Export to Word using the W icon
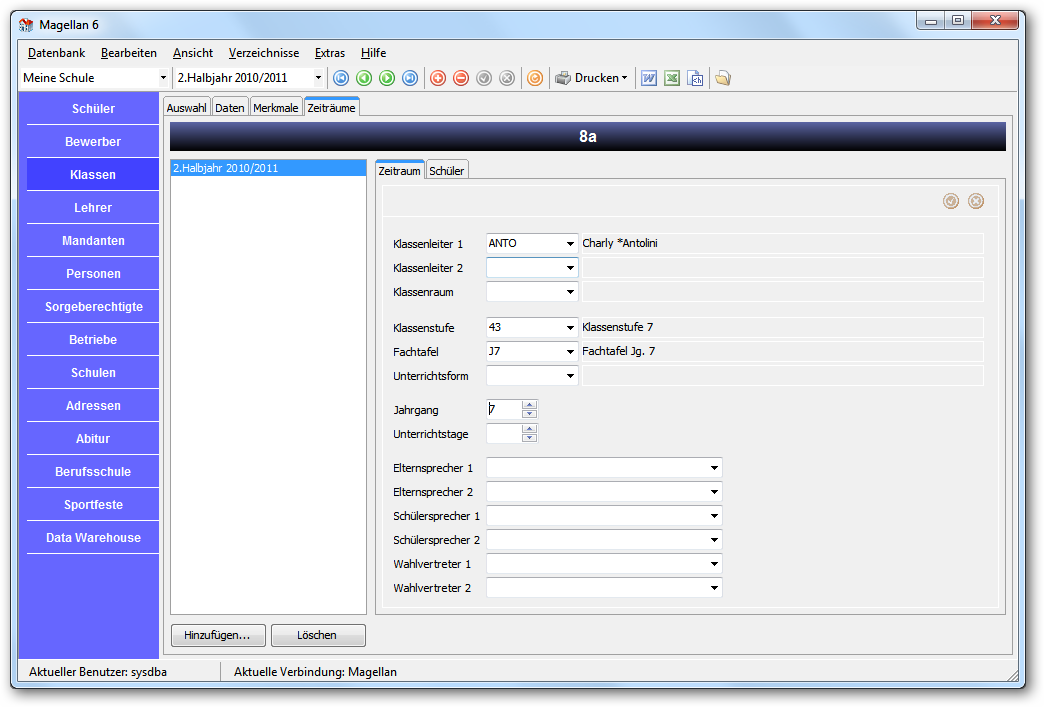1044x707 pixels. 649,78
